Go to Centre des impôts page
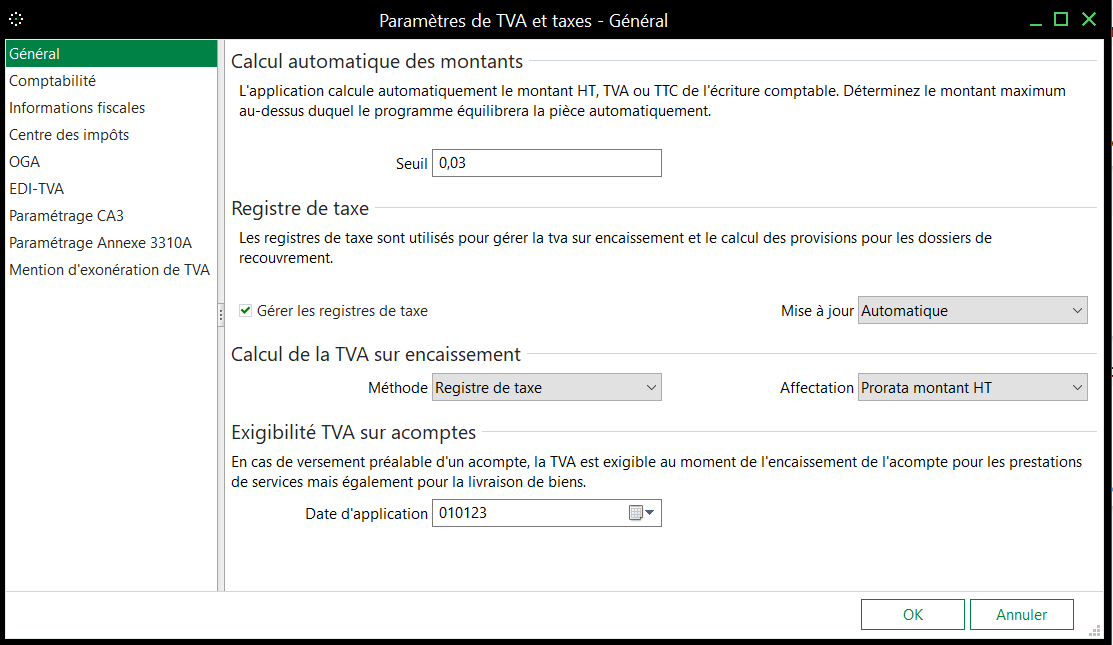Screen dimensions: 1113x645 point(69,135)
